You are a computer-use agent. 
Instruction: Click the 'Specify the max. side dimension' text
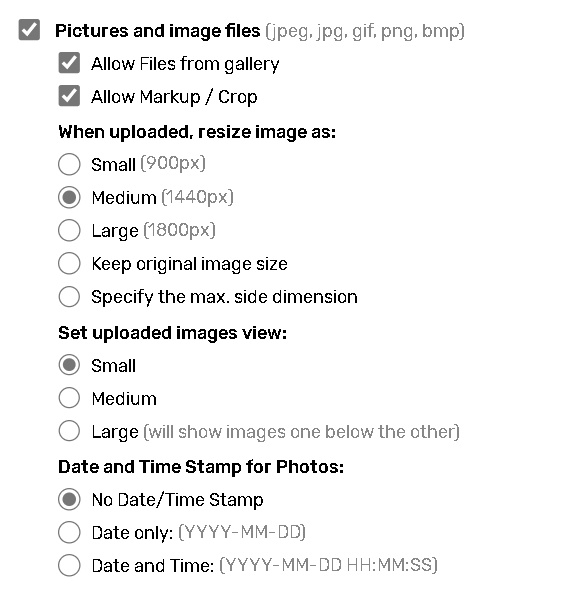[x=225, y=297]
